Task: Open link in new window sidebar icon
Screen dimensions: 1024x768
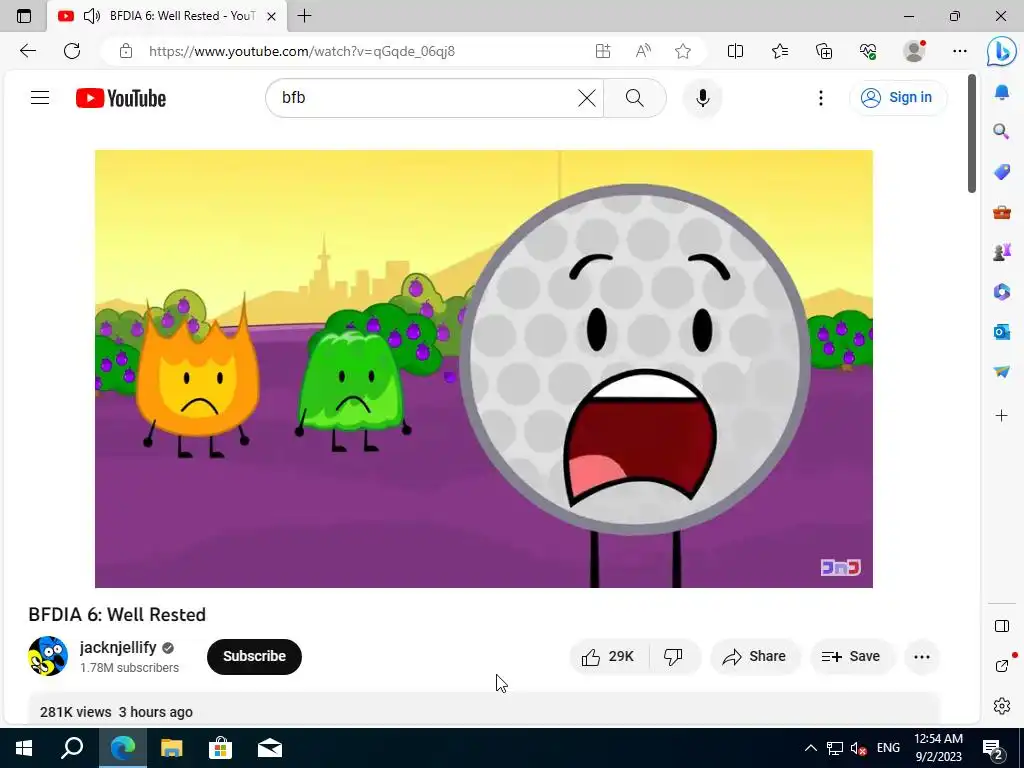Action: [x=1002, y=665]
